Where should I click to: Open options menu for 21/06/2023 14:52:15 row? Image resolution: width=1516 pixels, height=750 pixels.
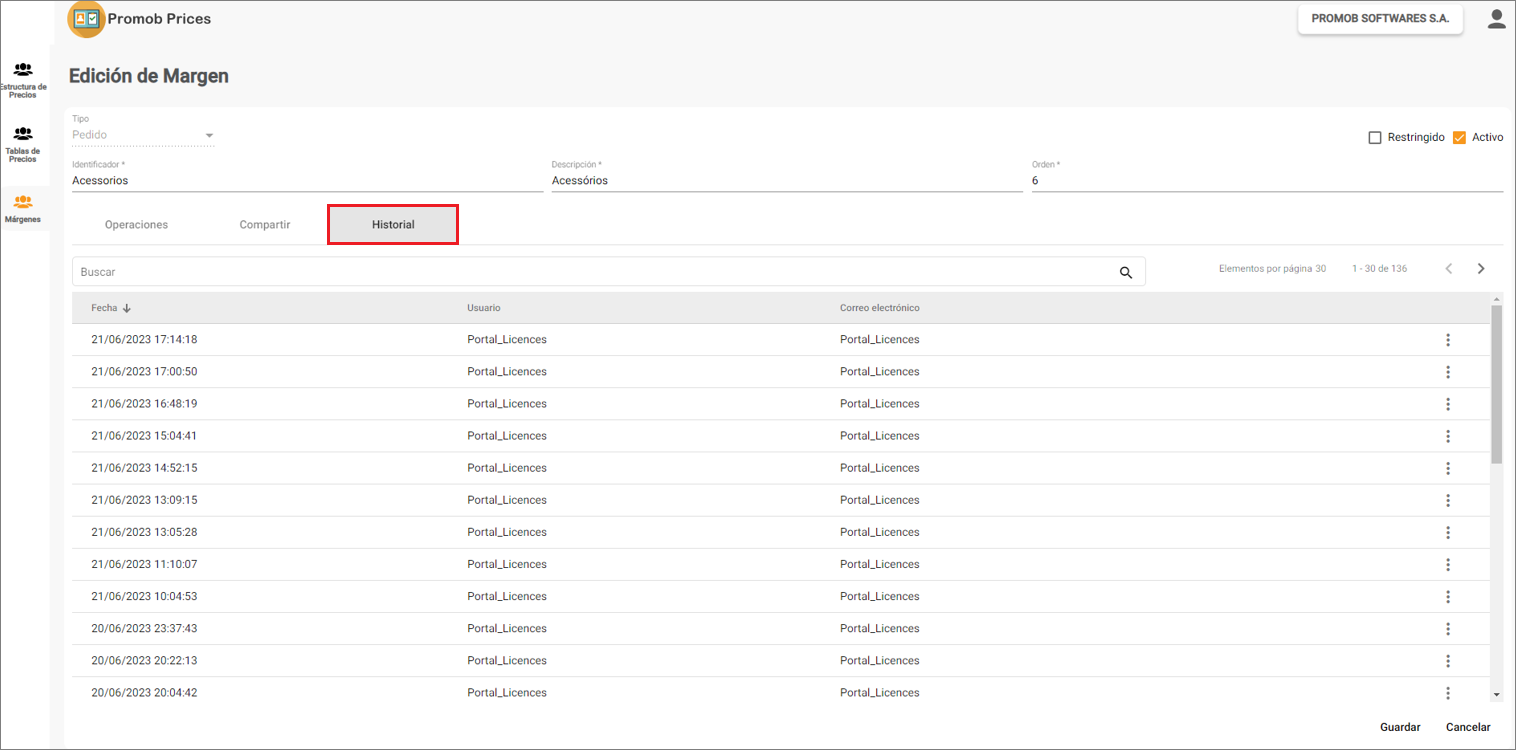point(1448,468)
